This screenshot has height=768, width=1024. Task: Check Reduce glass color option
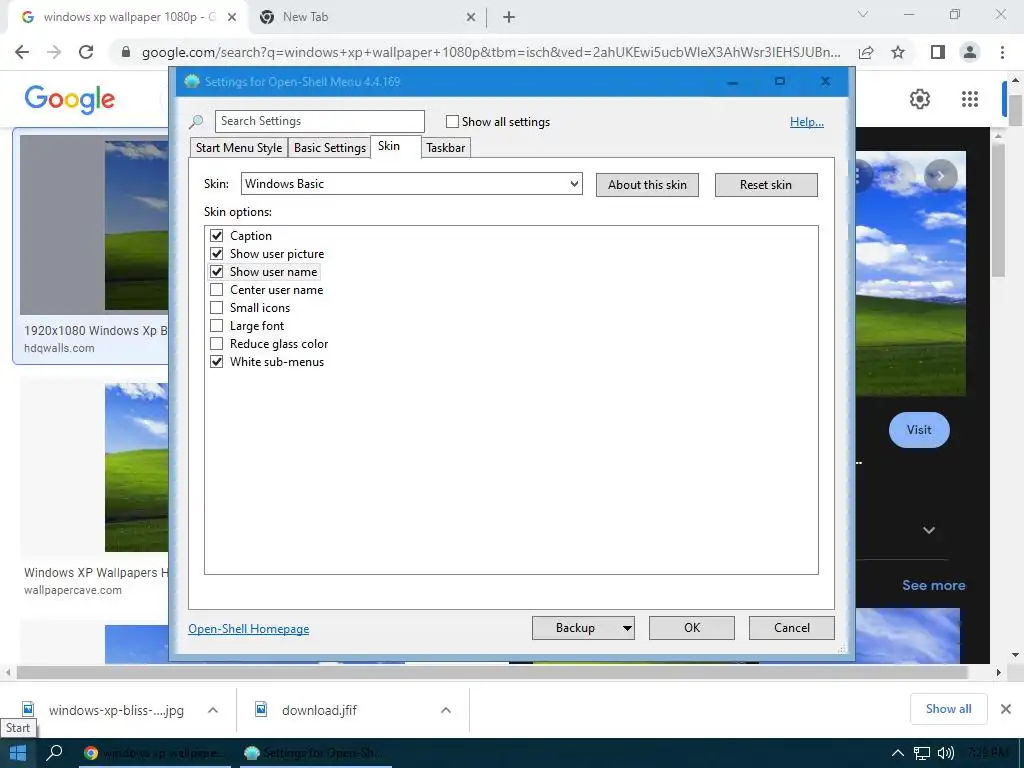216,344
